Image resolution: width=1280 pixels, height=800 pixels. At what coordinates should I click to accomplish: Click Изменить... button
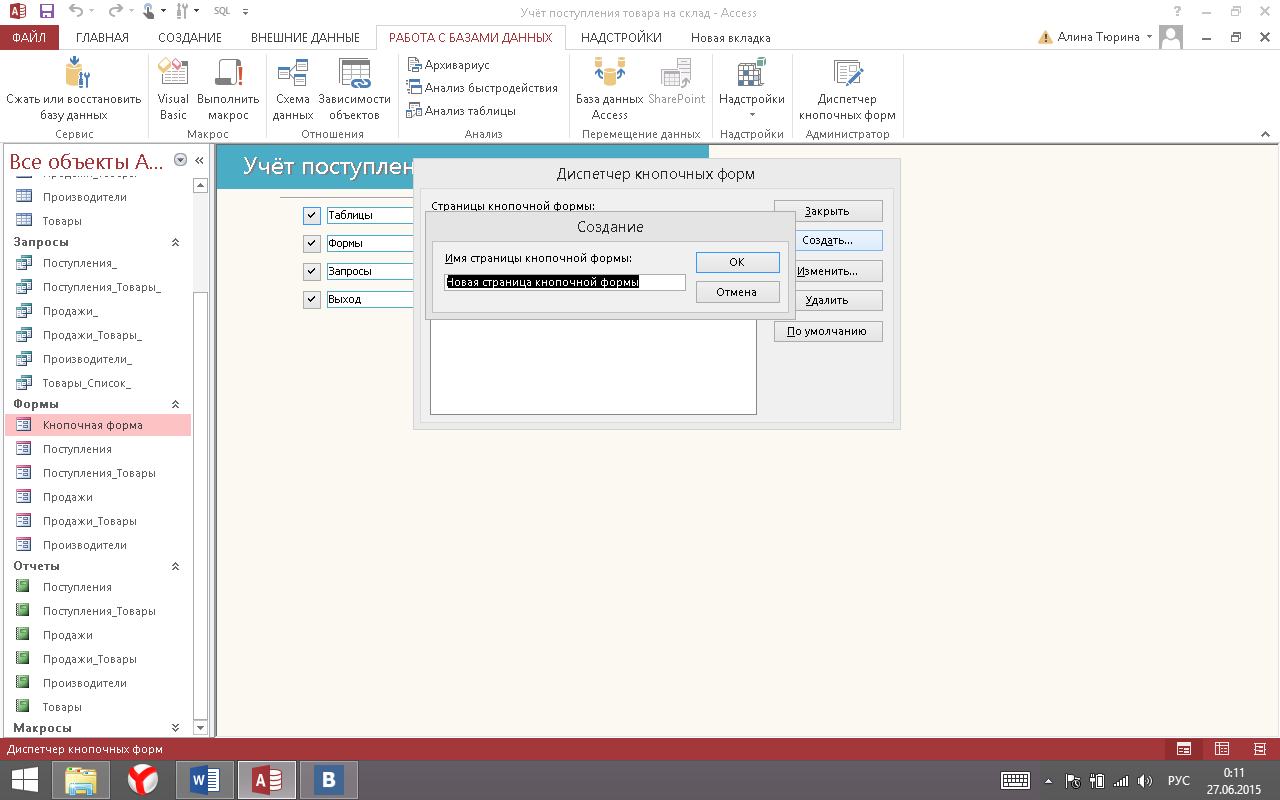[x=828, y=271]
